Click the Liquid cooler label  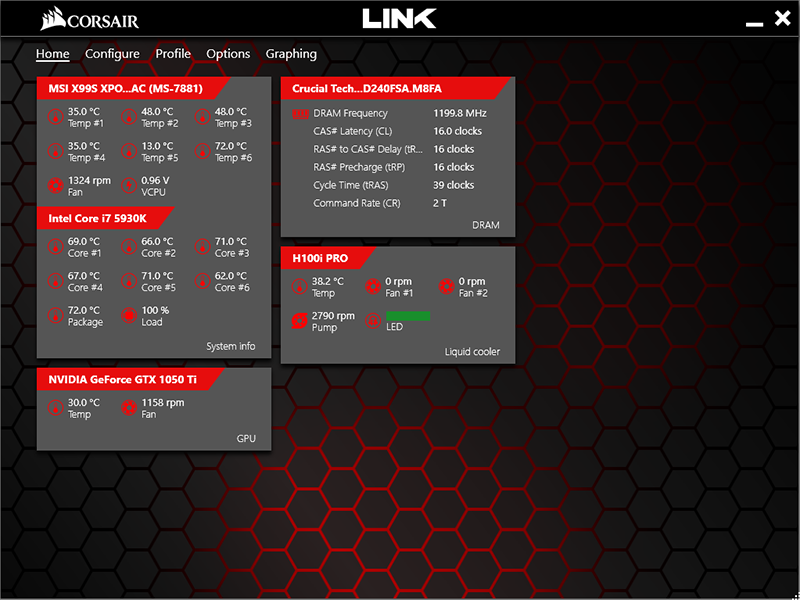(x=472, y=352)
